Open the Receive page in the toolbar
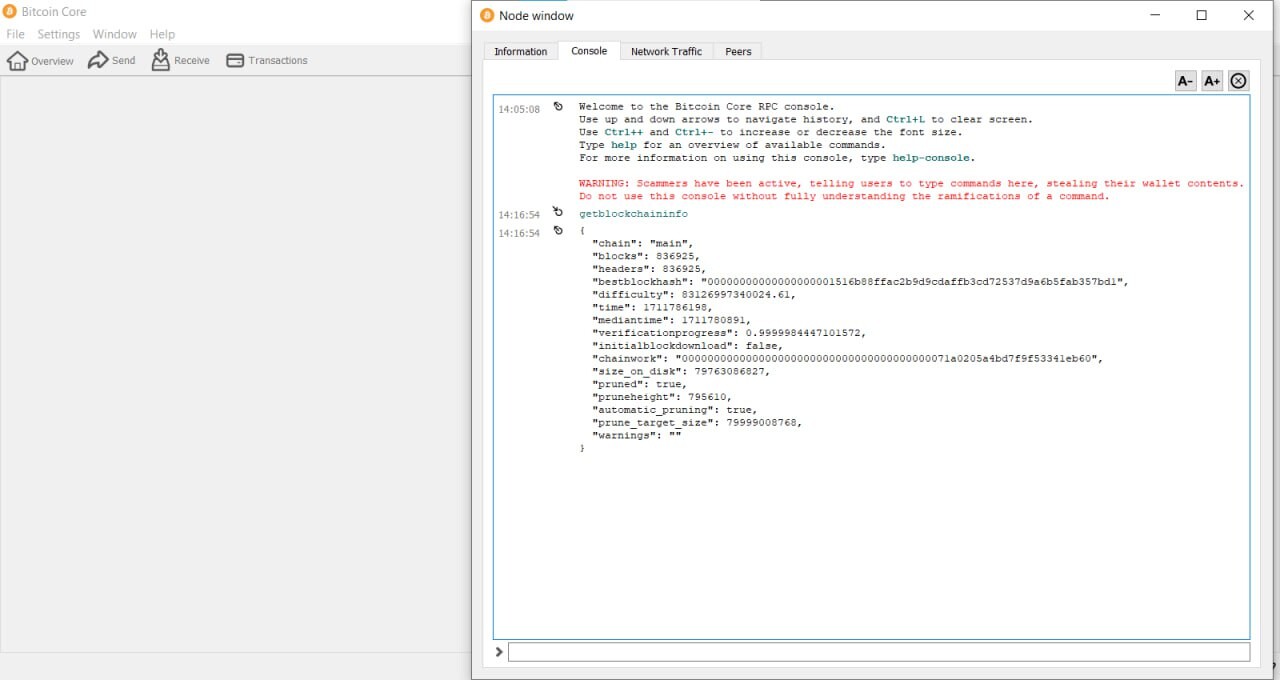Screen dimensions: 1280x680 coord(180,61)
